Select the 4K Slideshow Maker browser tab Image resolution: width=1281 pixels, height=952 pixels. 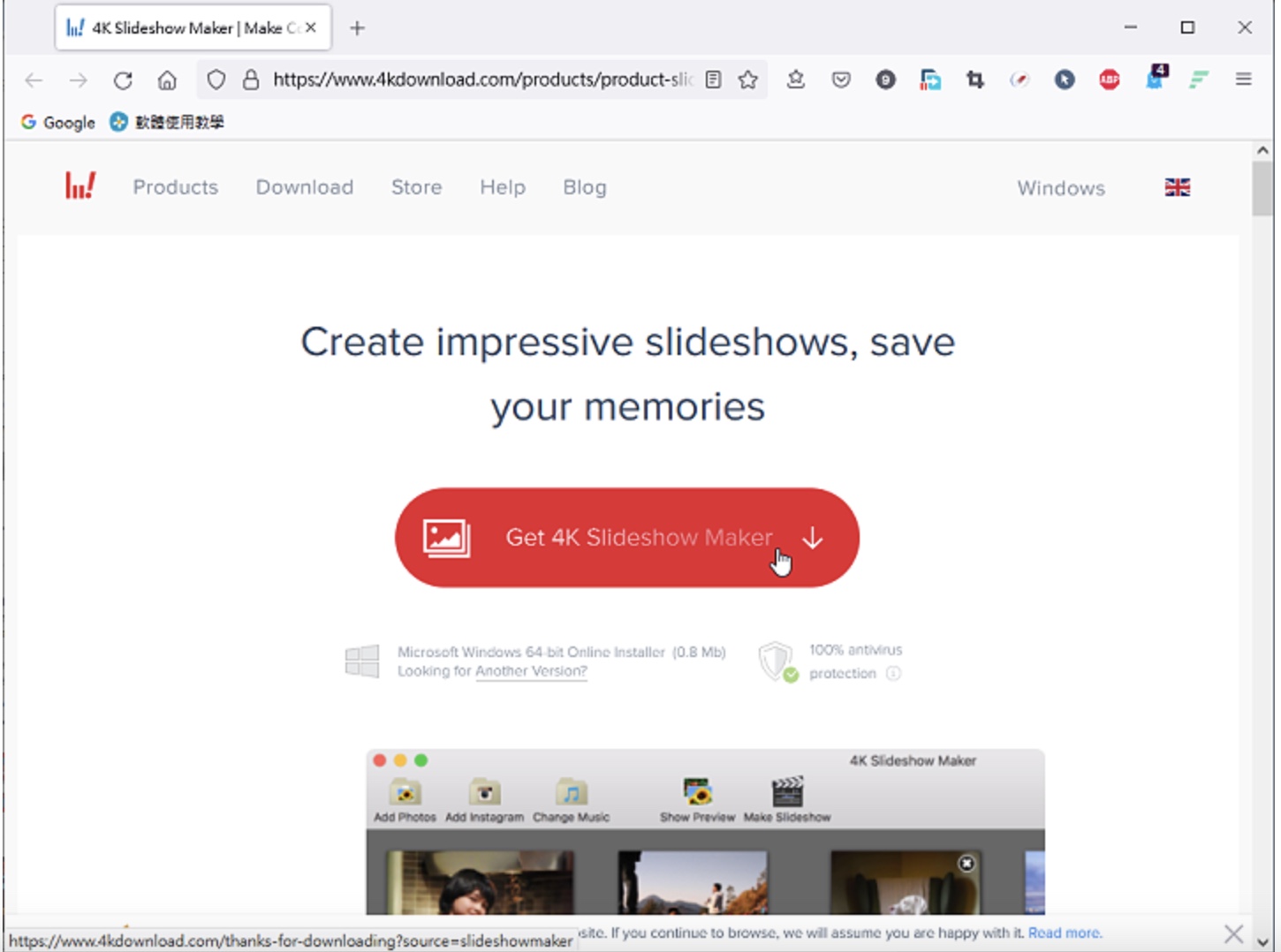[193, 28]
